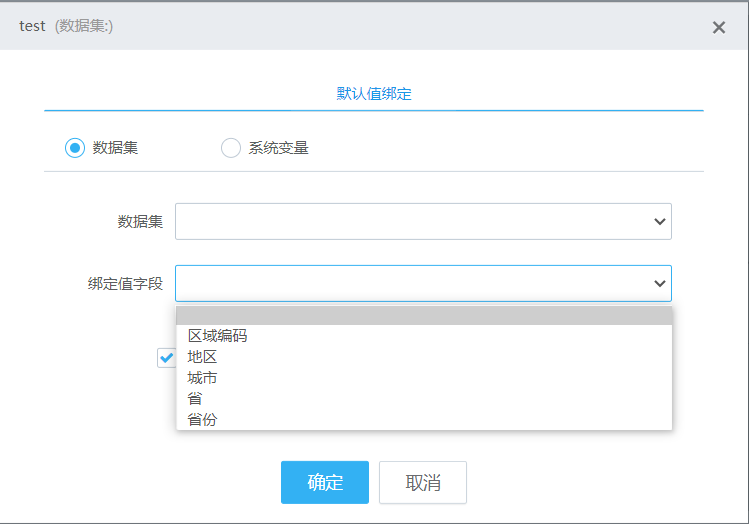Choose 区域编码 from the dropdown list

coord(424,336)
